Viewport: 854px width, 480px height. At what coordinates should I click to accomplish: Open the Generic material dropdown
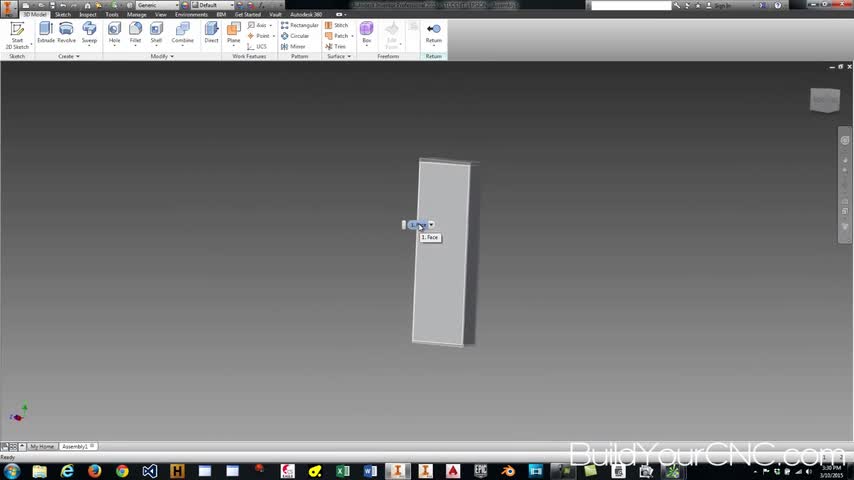pyautogui.click(x=157, y=5)
